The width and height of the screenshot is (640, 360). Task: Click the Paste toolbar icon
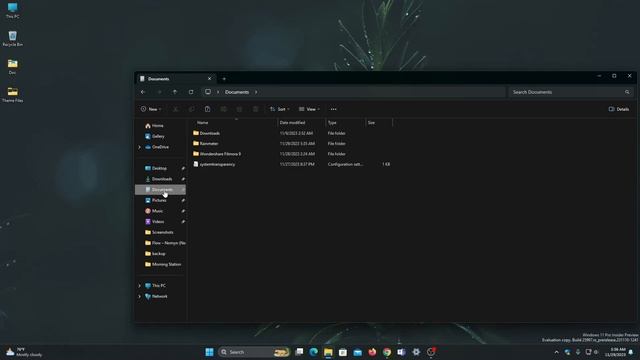point(207,109)
